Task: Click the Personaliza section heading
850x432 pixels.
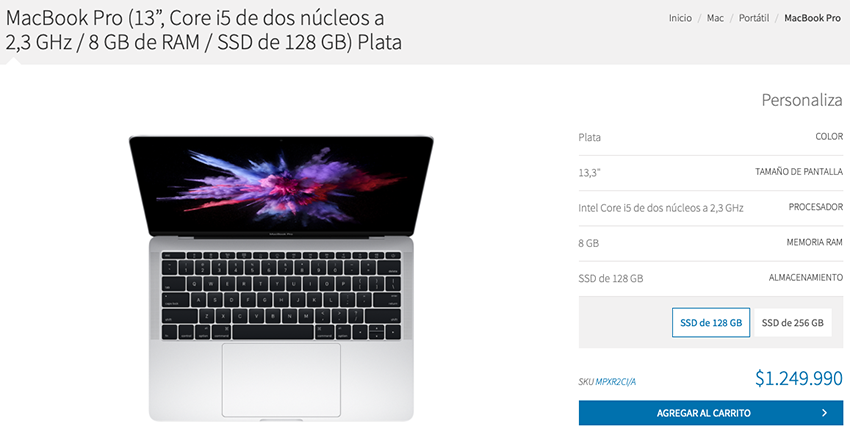Action: pyautogui.click(x=802, y=100)
